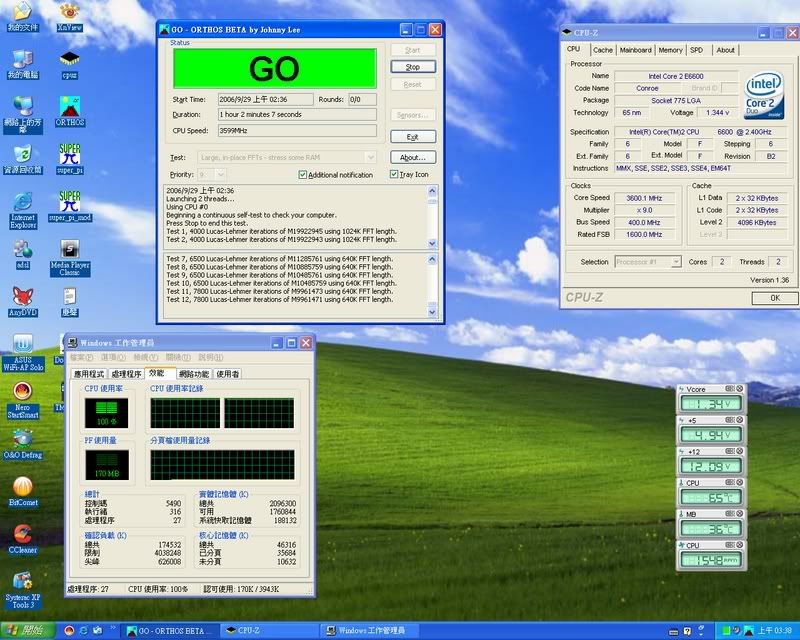The height and width of the screenshot is (640, 800).
Task: Switch to the Cache tab in CPU-Z
Action: point(603,50)
